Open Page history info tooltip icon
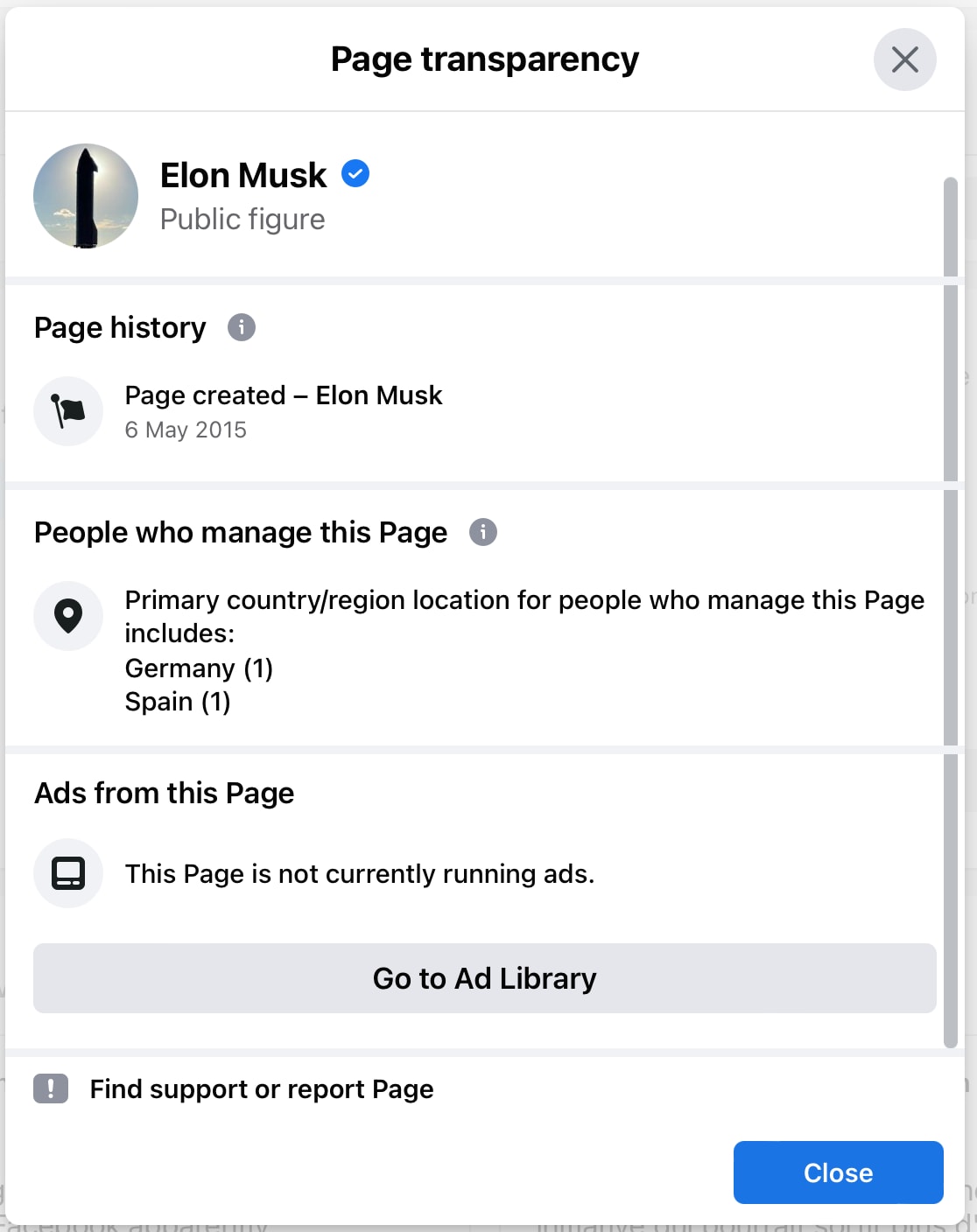Image resolution: width=977 pixels, height=1232 pixels. click(242, 327)
